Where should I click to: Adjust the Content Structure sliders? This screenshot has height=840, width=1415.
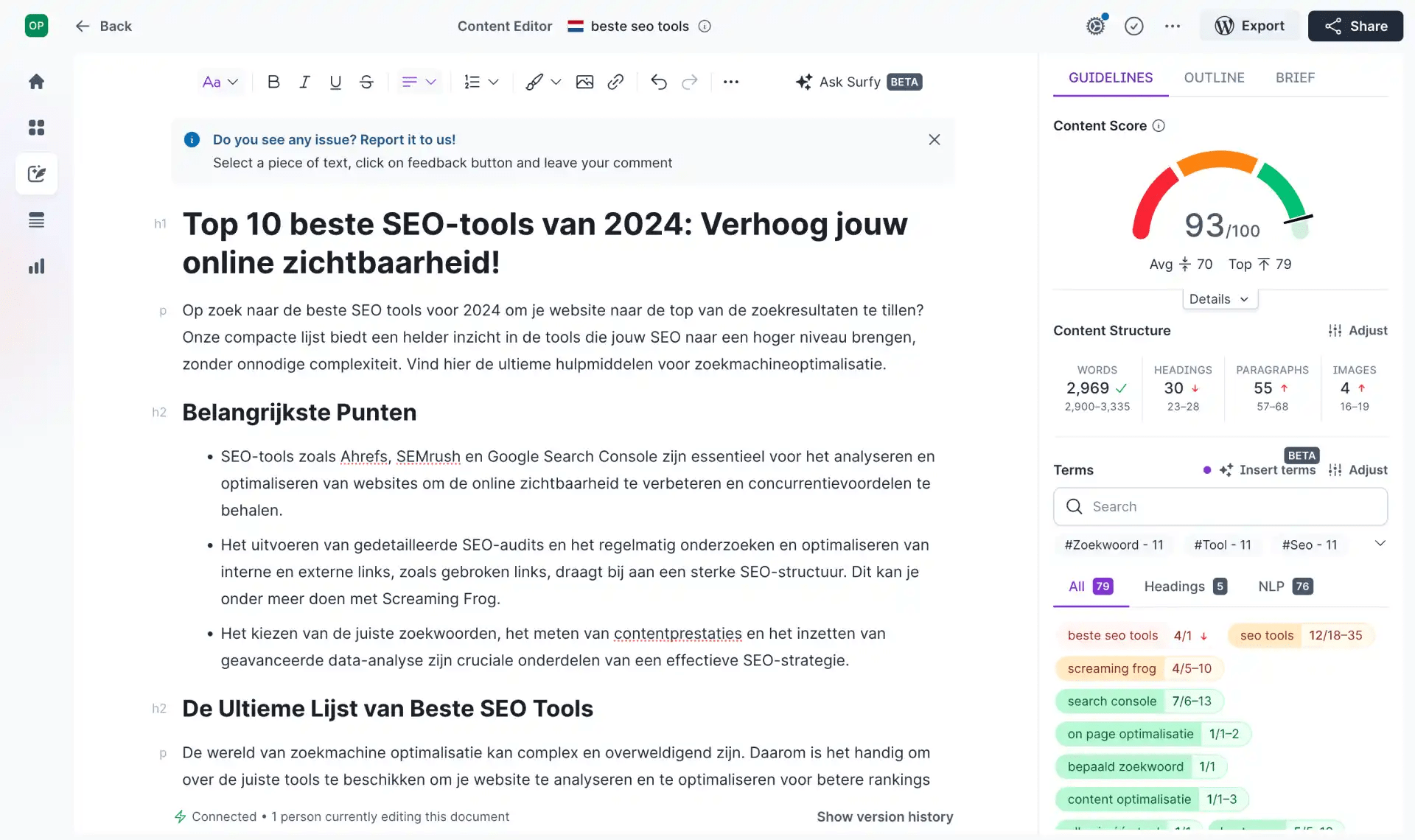coord(1358,330)
